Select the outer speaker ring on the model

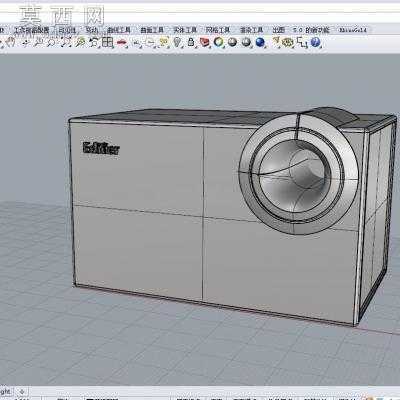pyautogui.click(x=299, y=174)
